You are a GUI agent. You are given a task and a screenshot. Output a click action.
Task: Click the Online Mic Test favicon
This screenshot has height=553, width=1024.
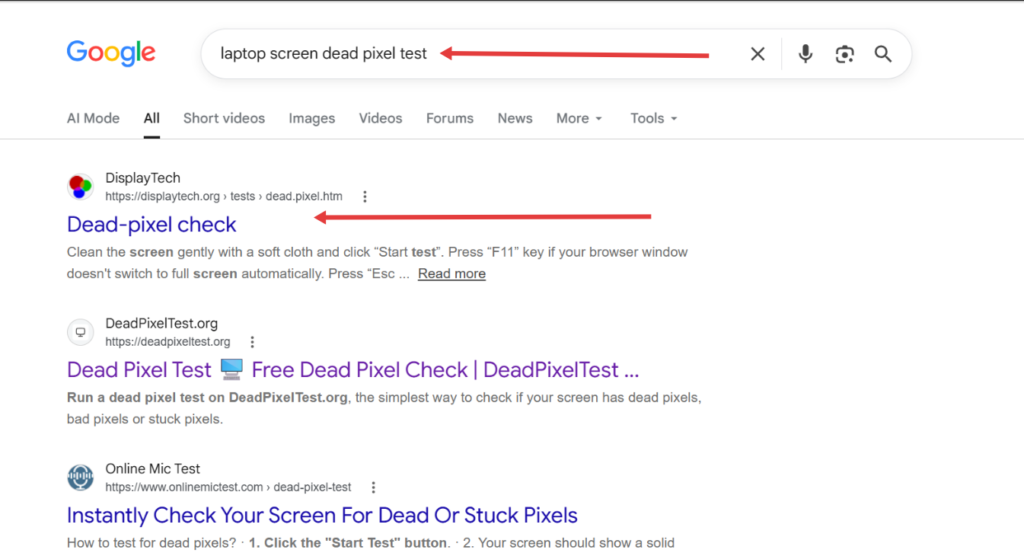pyautogui.click(x=80, y=478)
